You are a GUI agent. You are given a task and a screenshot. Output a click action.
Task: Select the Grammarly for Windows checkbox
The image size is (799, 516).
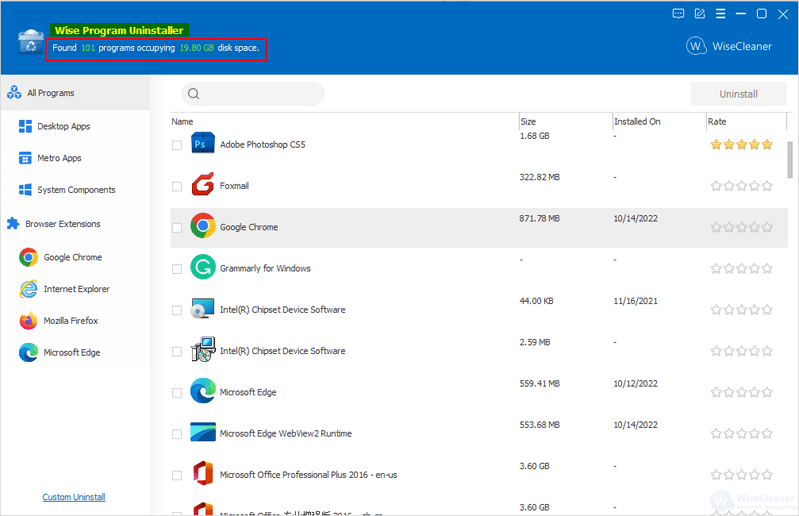pos(177,269)
